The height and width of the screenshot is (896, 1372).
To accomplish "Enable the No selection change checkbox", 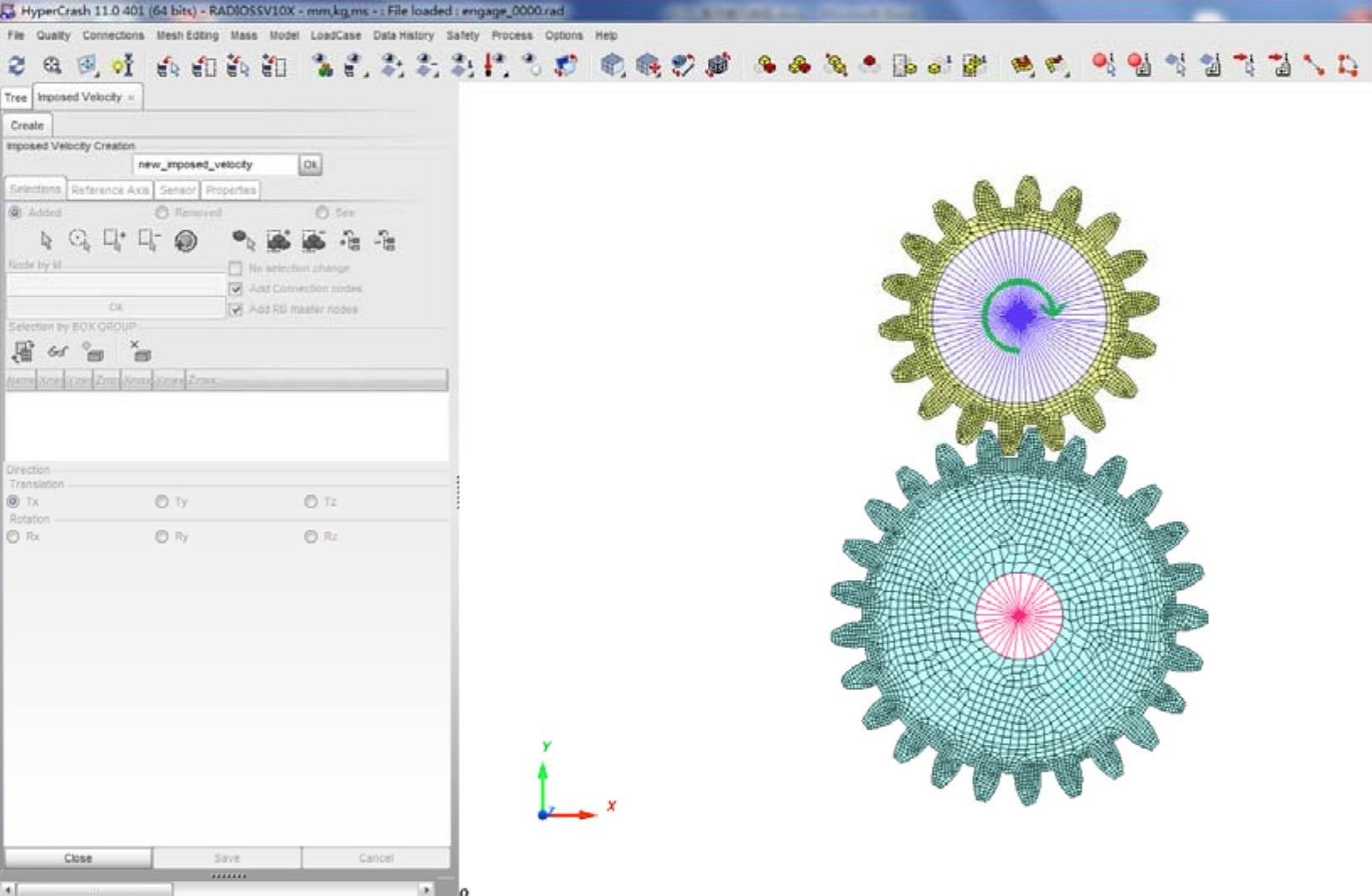I will click(235, 269).
